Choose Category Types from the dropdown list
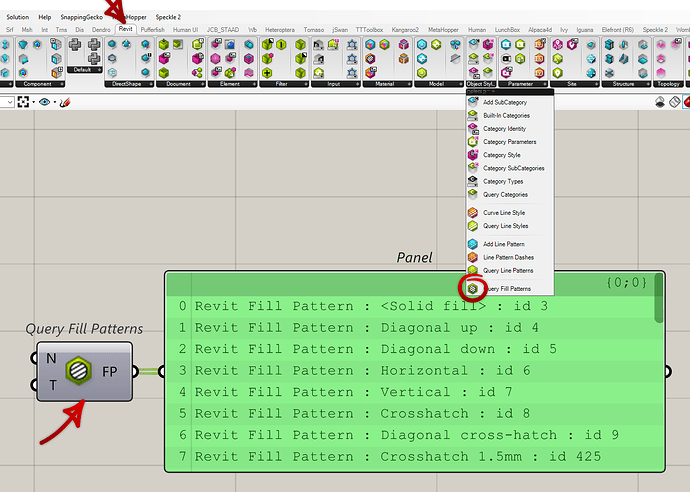Screen dimensions: 690x492 [x=510, y=181]
